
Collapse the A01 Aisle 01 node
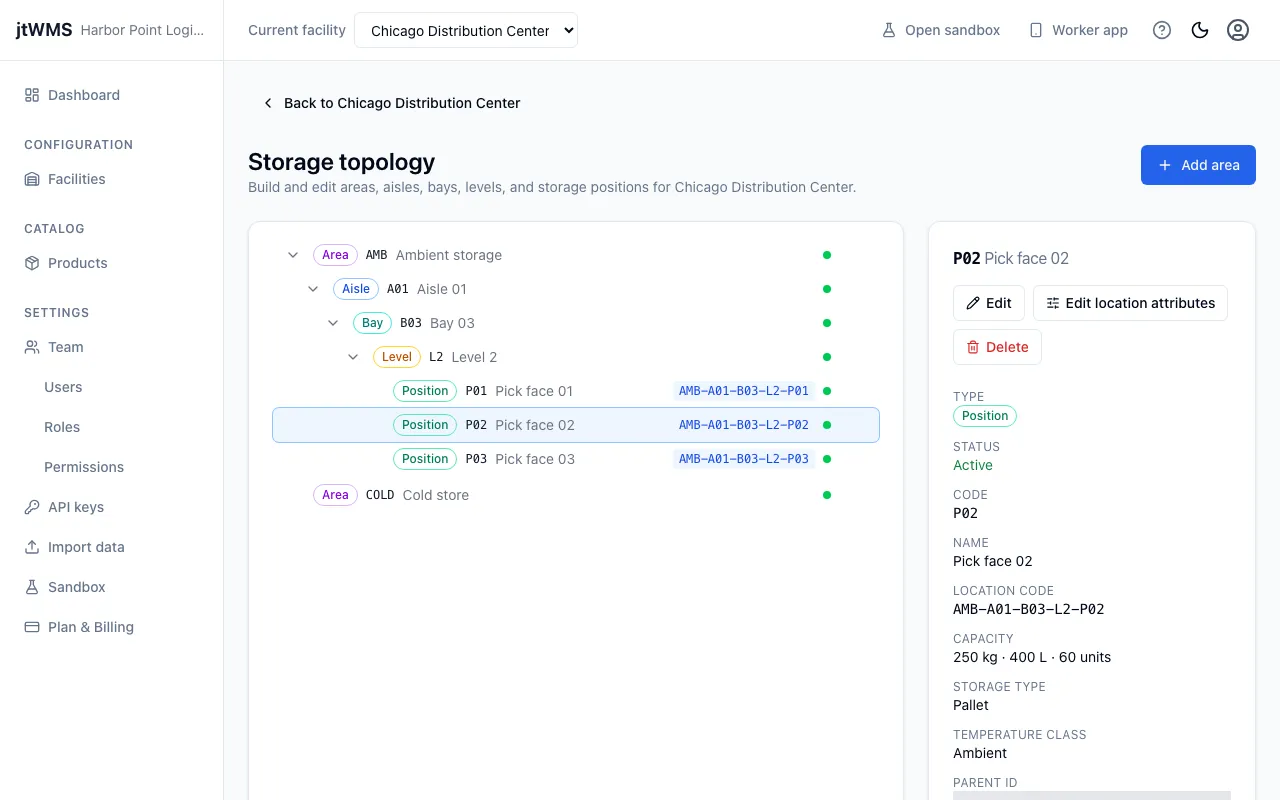click(313, 289)
